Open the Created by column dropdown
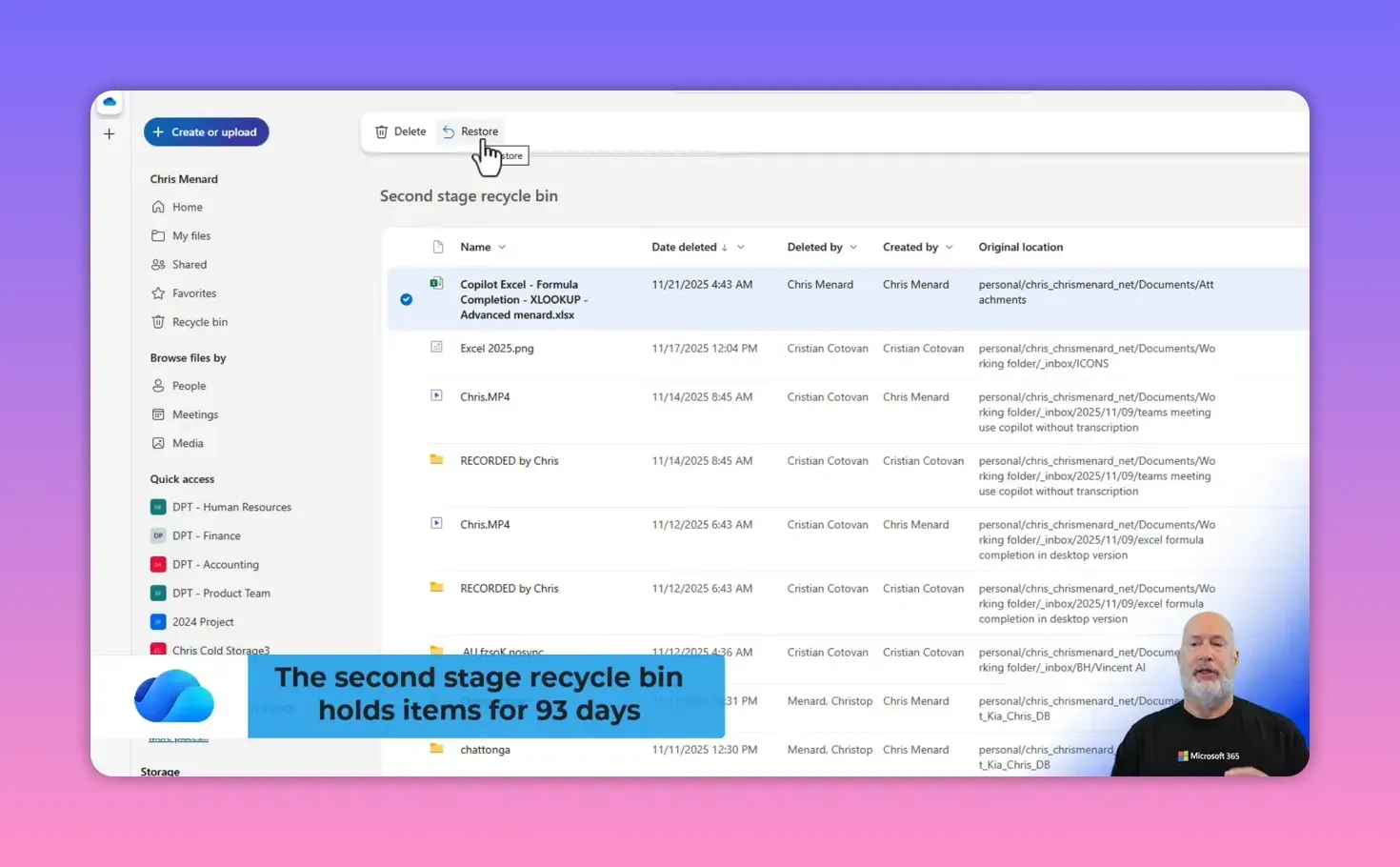Screen dimensions: 1400x867 950,246
